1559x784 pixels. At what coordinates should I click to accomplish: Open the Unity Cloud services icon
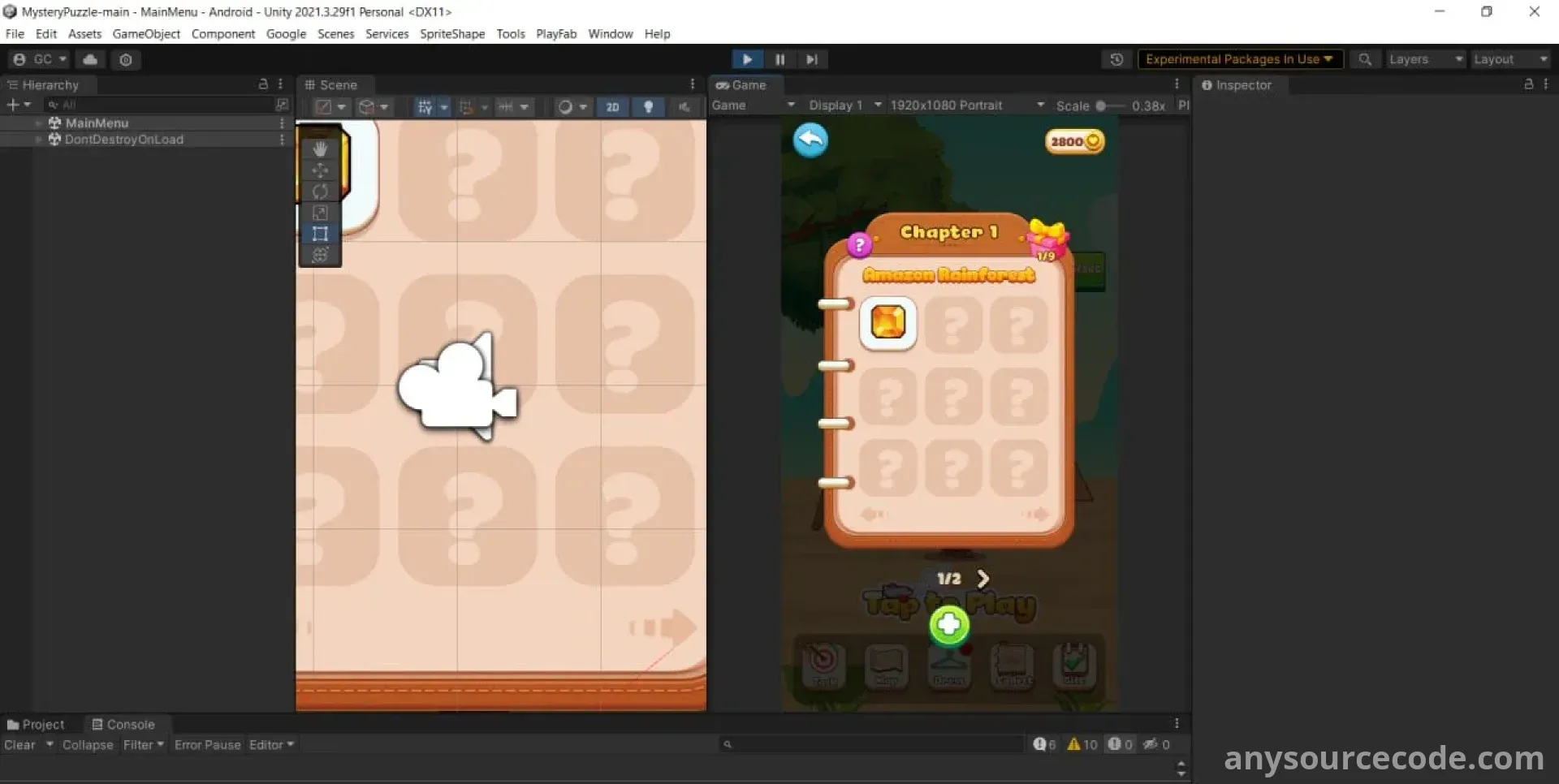pyautogui.click(x=90, y=59)
